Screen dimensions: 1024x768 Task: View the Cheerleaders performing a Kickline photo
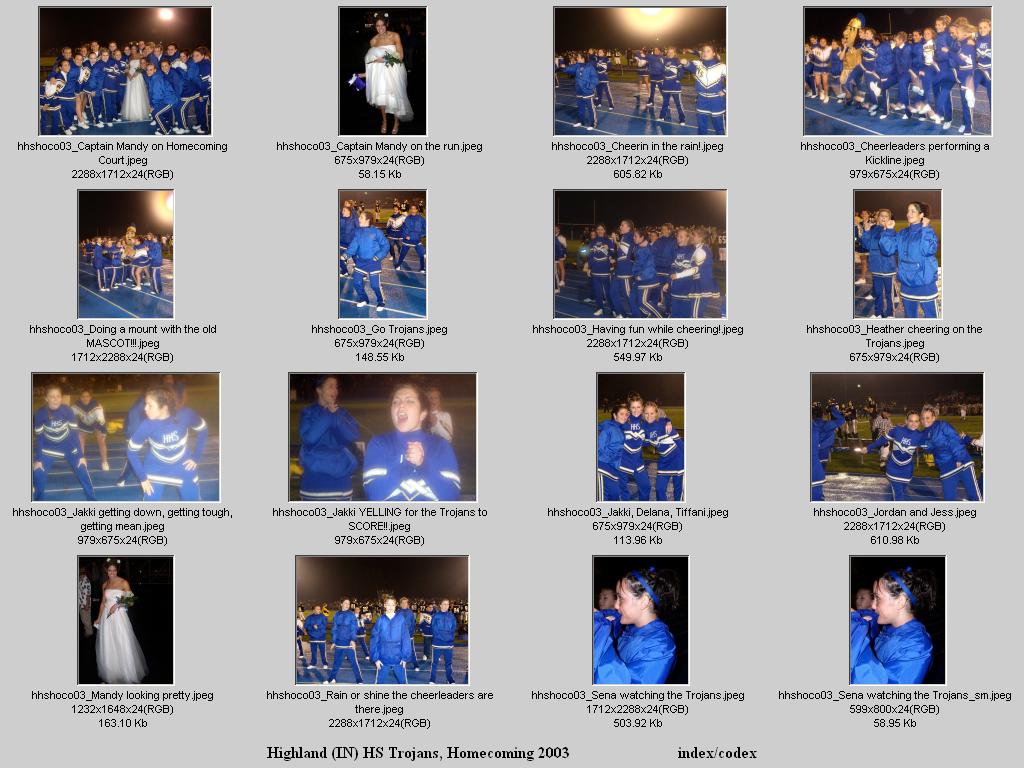(897, 71)
